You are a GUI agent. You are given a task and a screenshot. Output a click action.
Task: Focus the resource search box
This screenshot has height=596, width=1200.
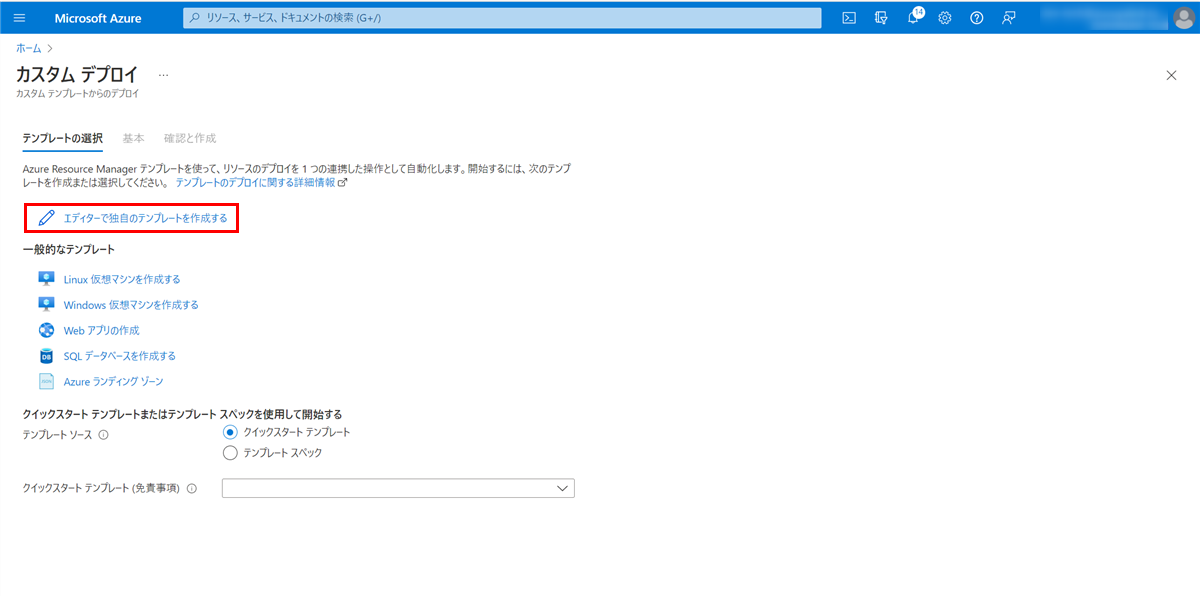pyautogui.click(x=502, y=18)
